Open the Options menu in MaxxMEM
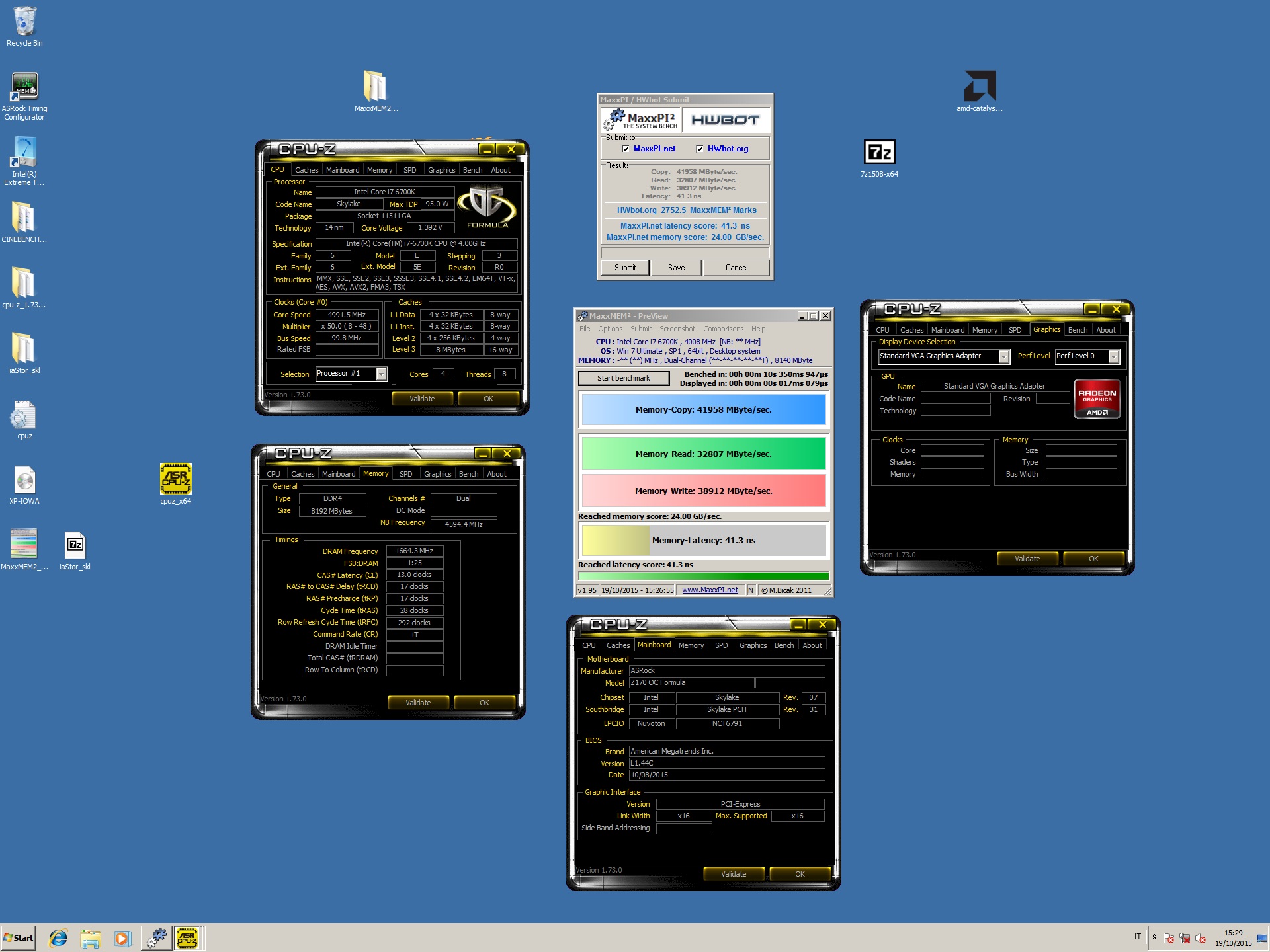Screen dimensions: 1270x952 611,329
